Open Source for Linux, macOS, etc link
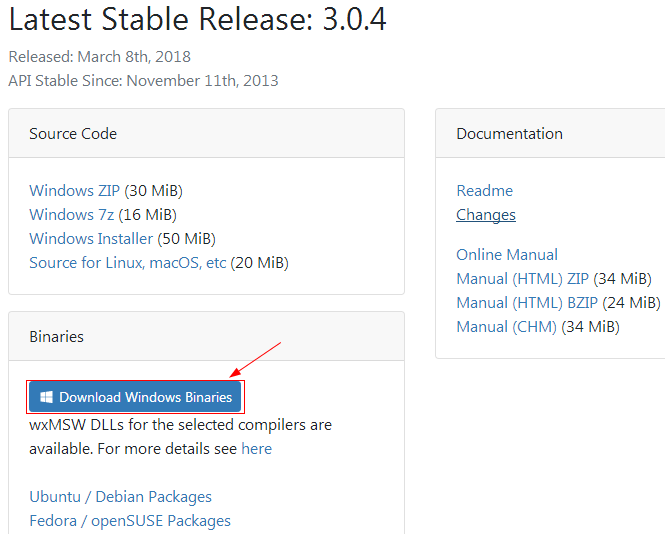This screenshot has width=665, height=534. (128, 263)
